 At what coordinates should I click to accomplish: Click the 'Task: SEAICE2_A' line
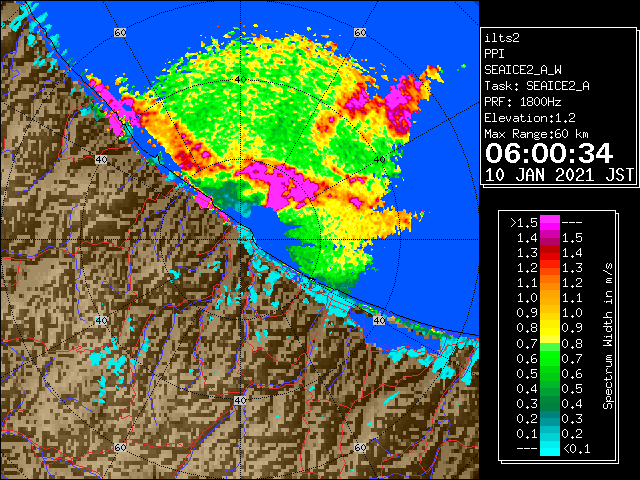(x=537, y=86)
